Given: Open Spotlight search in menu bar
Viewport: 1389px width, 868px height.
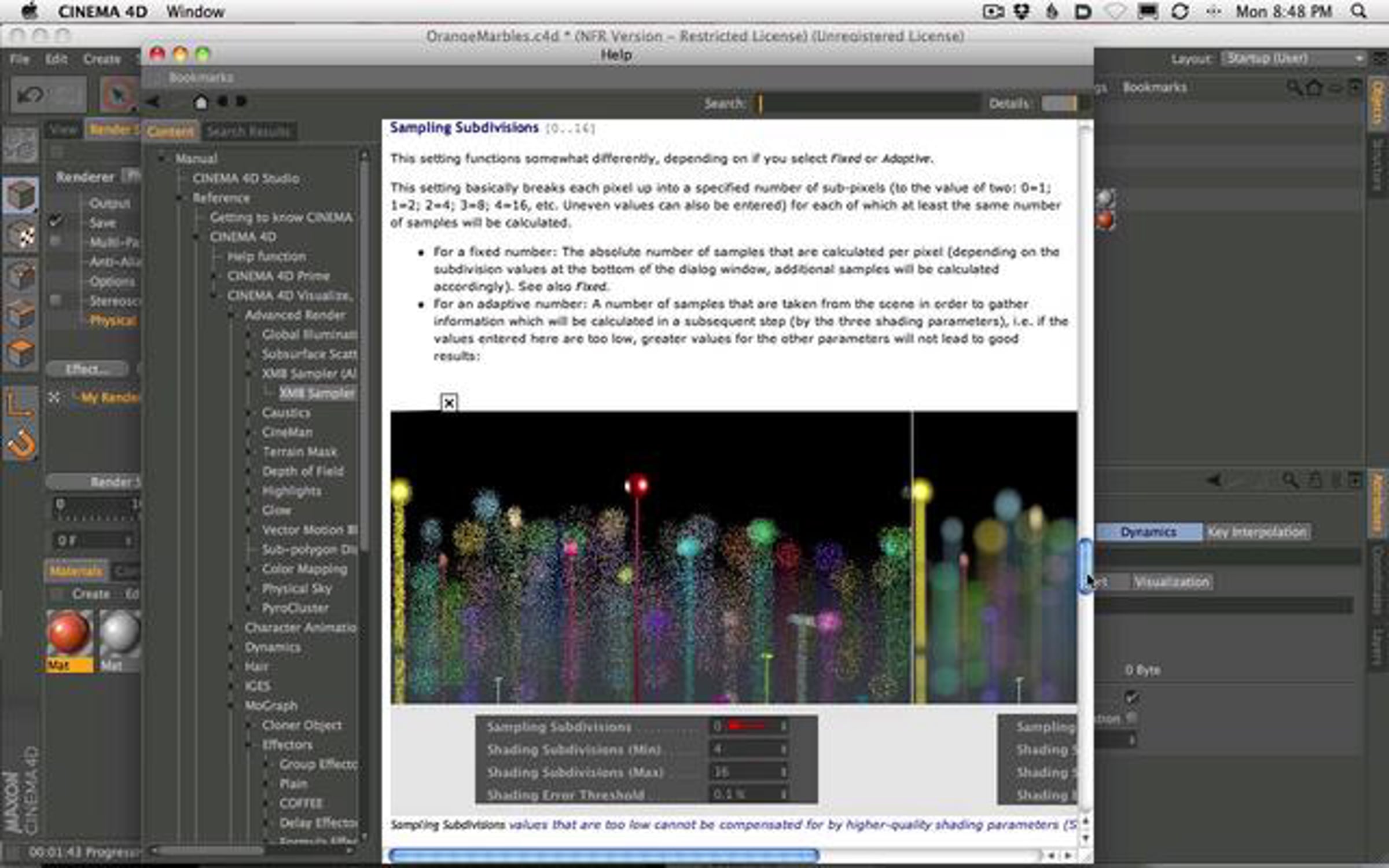Looking at the screenshot, I should coord(1358,12).
